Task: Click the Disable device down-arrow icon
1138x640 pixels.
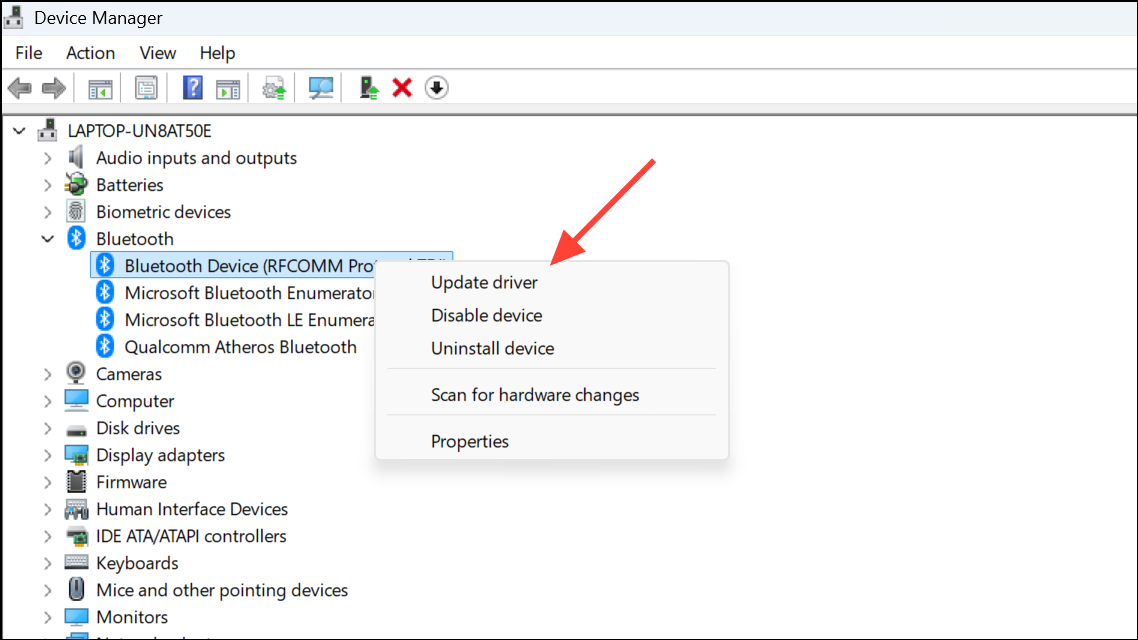Action: (436, 88)
